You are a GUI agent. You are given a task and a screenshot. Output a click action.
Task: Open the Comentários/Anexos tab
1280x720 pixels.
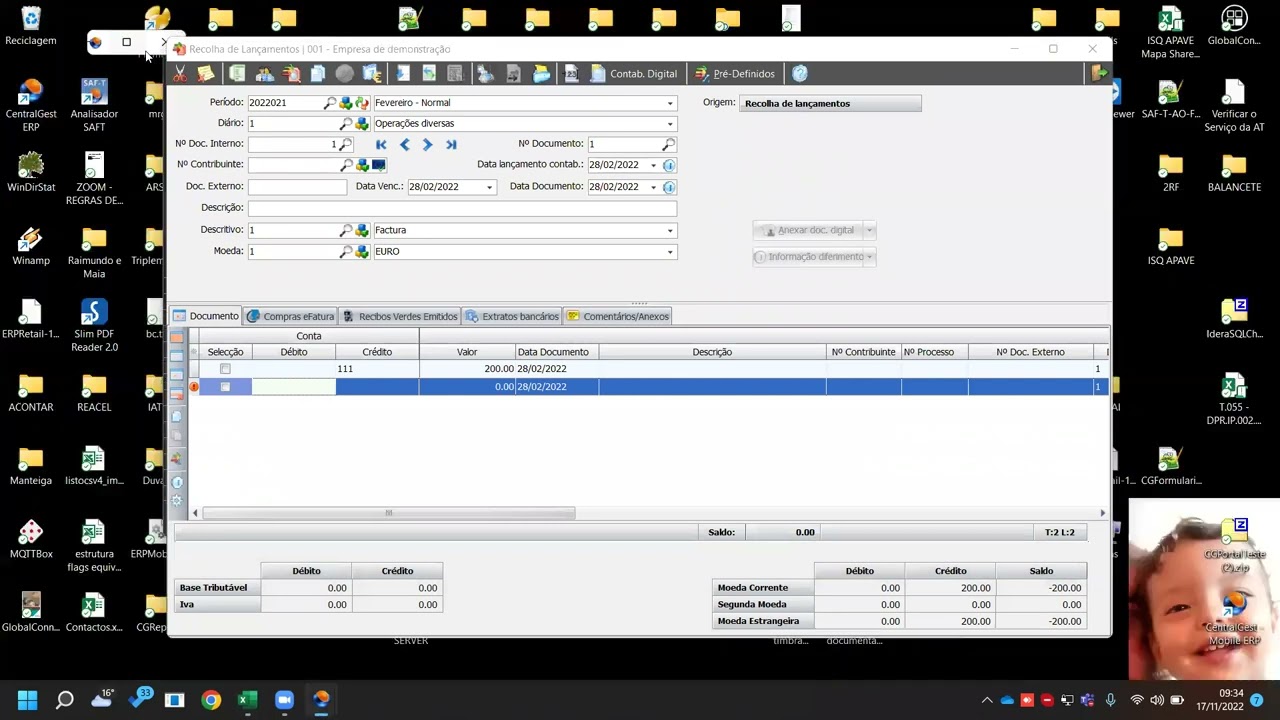pos(617,317)
